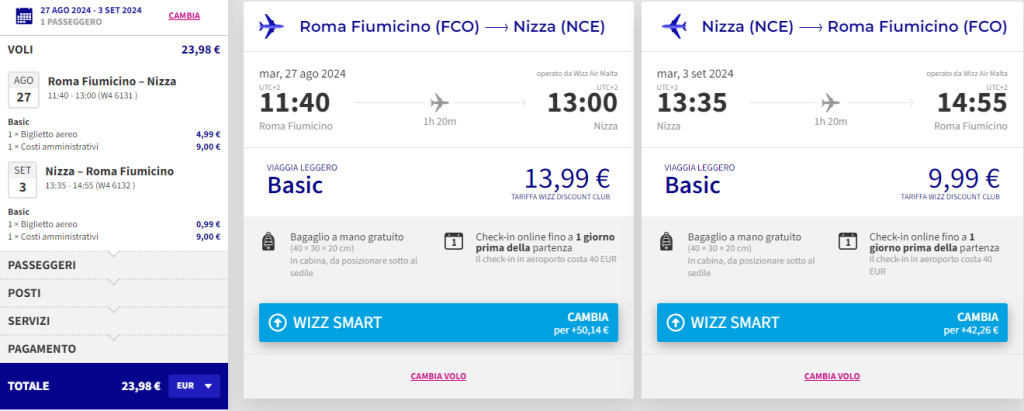This screenshot has height=411, width=1024.
Task: Click the check-in calendar icon in outbound card
Action: click(x=453, y=241)
